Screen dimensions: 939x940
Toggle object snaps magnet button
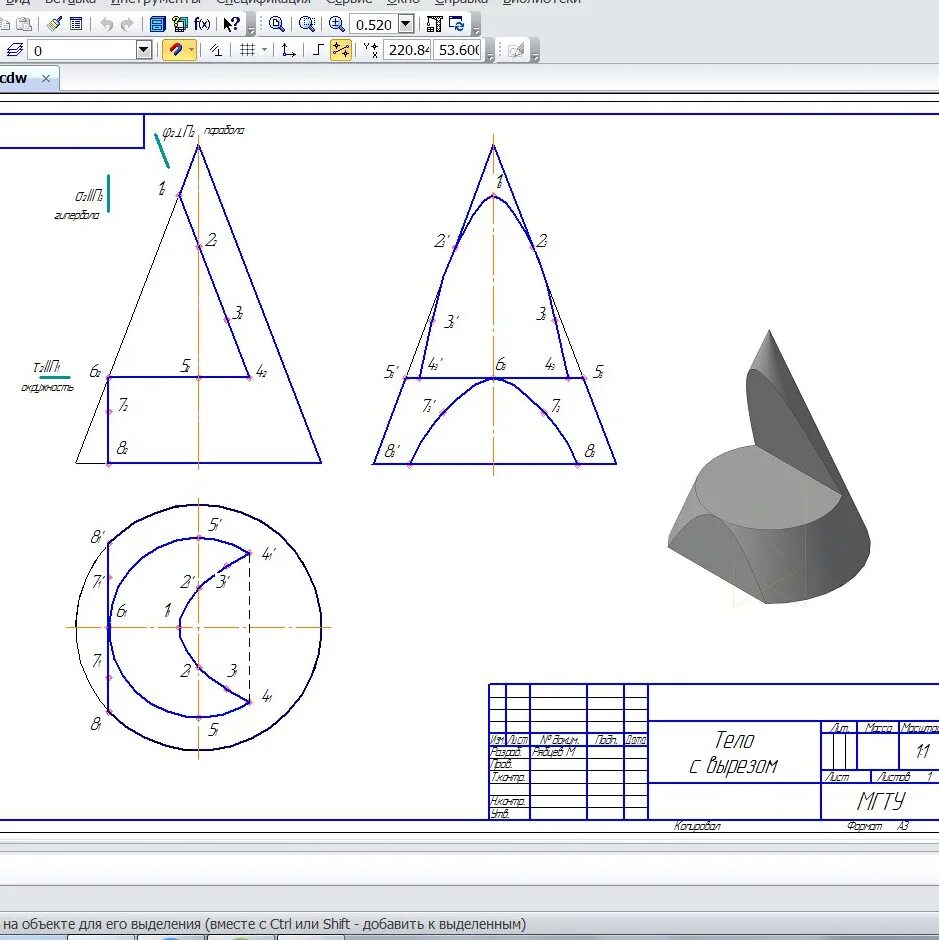pos(175,50)
